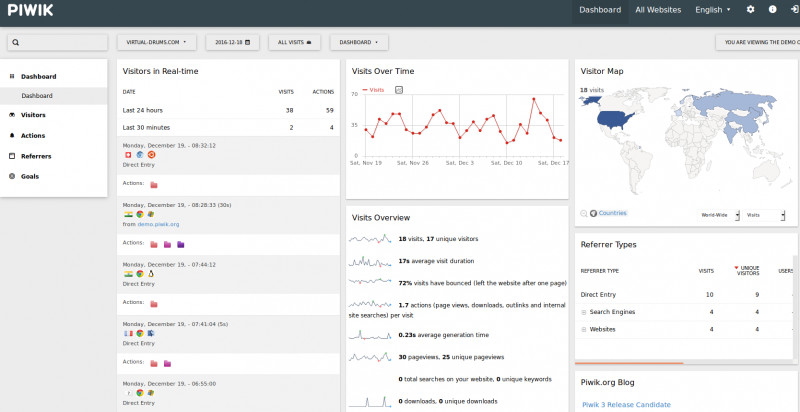Click the Visits Over Time export icon
This screenshot has width=800, height=412.
[399, 90]
